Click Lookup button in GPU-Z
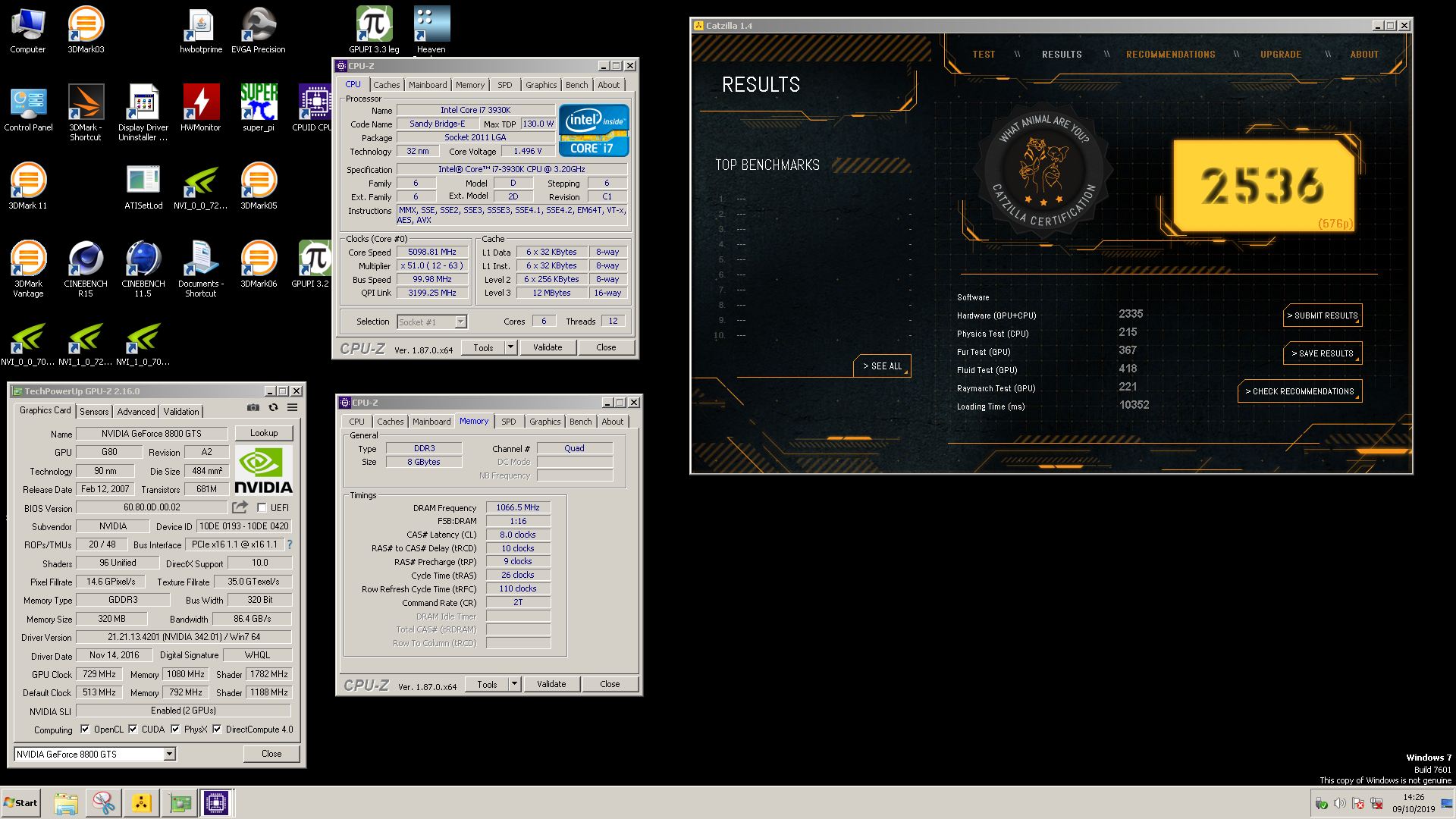 [x=264, y=433]
